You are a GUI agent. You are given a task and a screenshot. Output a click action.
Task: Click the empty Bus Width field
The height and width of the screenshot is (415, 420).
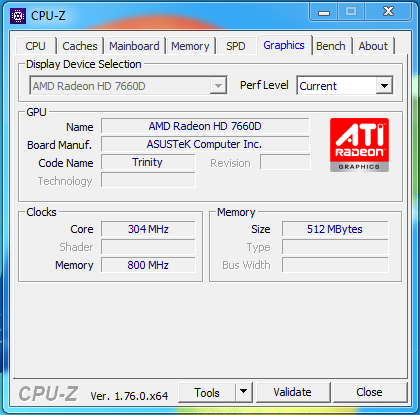335,265
